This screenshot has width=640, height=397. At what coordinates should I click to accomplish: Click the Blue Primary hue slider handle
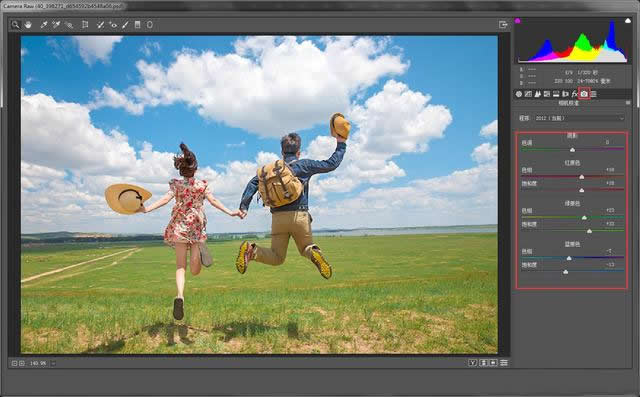coord(569,258)
